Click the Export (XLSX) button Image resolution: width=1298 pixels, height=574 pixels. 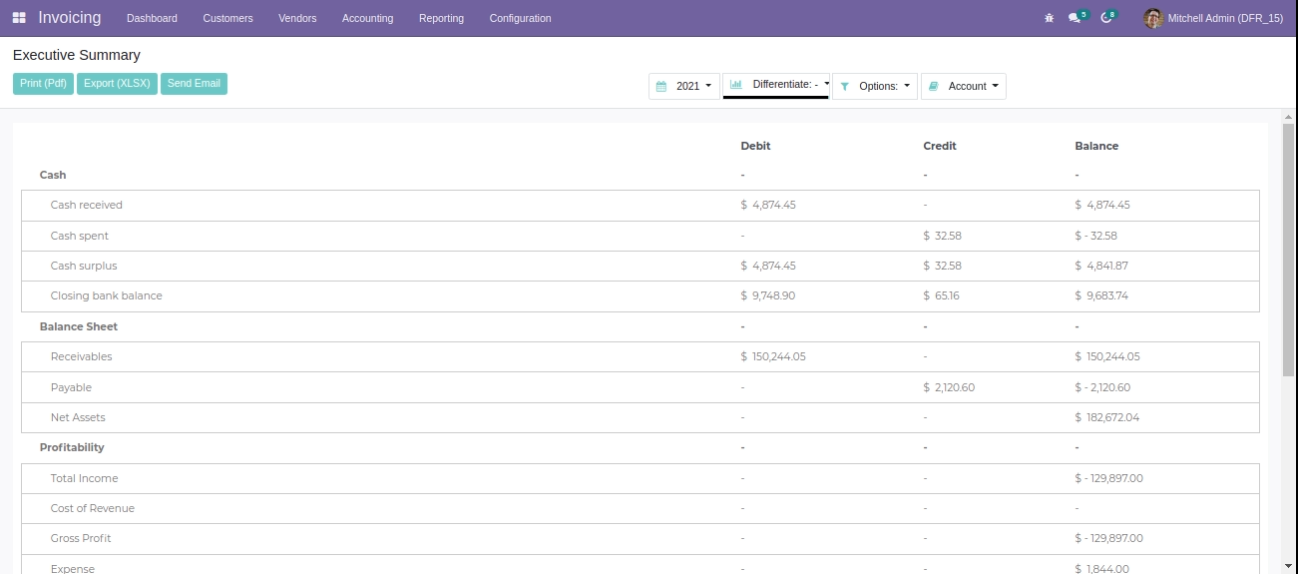coord(117,84)
